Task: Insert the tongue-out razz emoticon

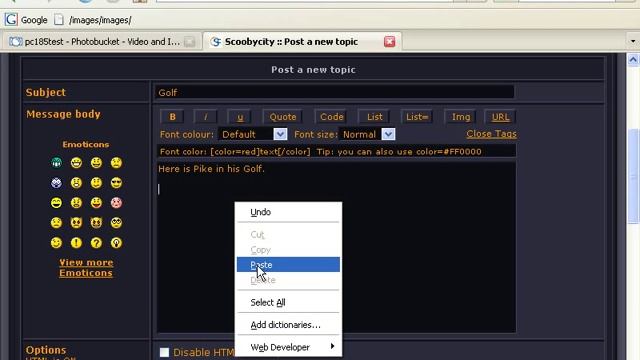Action: click(x=96, y=202)
